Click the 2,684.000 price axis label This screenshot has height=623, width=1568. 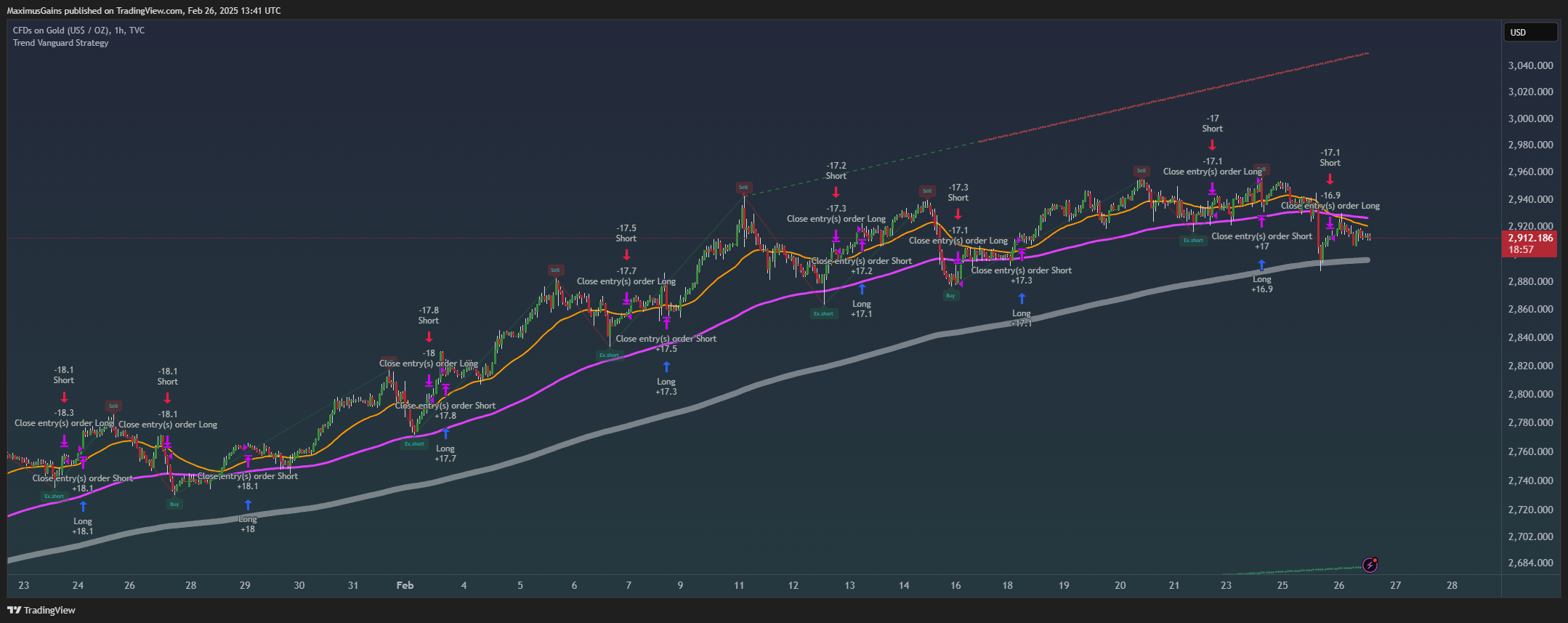pyautogui.click(x=1530, y=563)
